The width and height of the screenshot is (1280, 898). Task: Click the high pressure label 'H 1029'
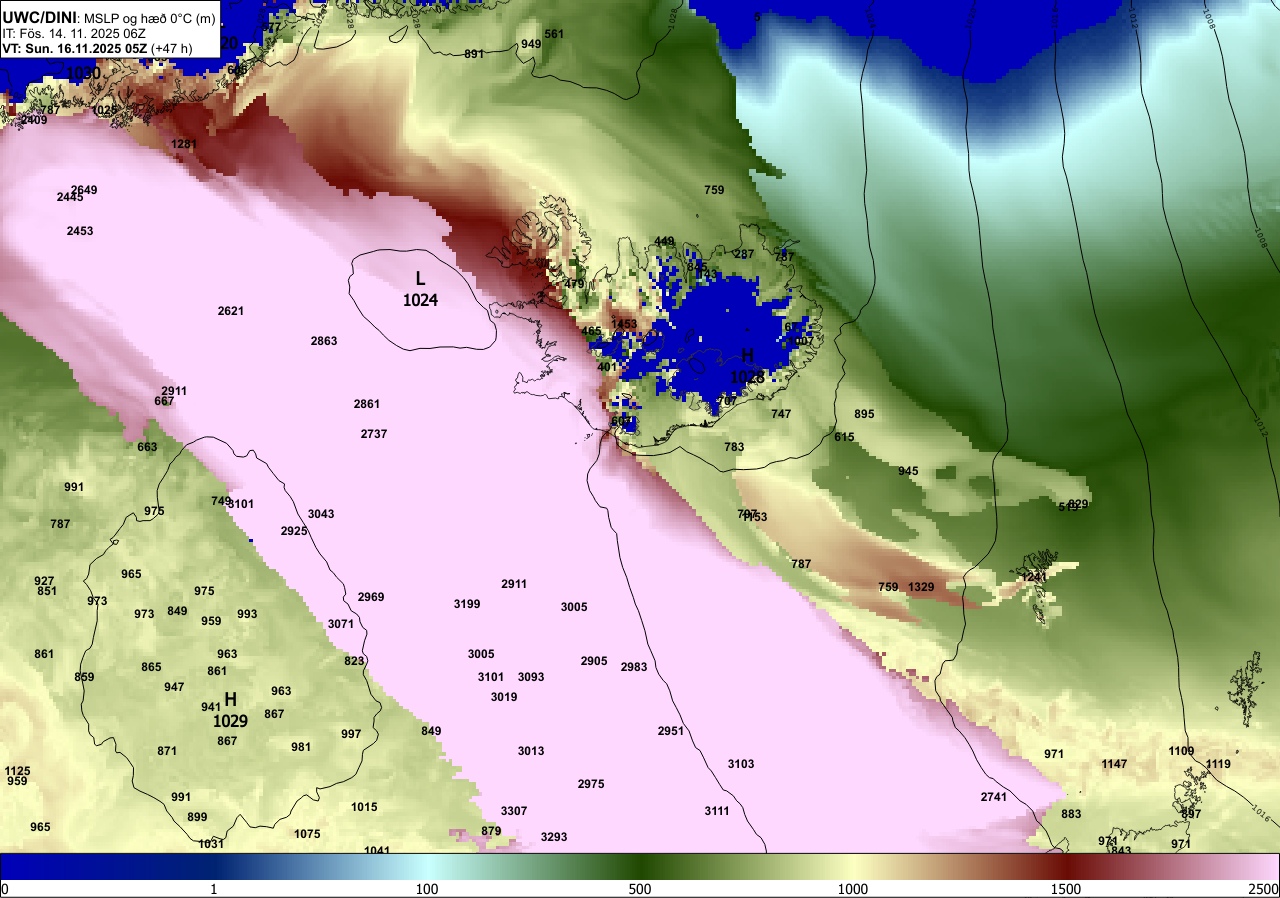pyautogui.click(x=230, y=709)
